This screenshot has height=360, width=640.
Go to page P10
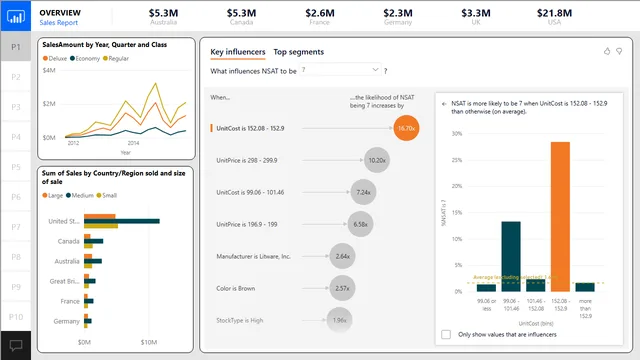16,317
